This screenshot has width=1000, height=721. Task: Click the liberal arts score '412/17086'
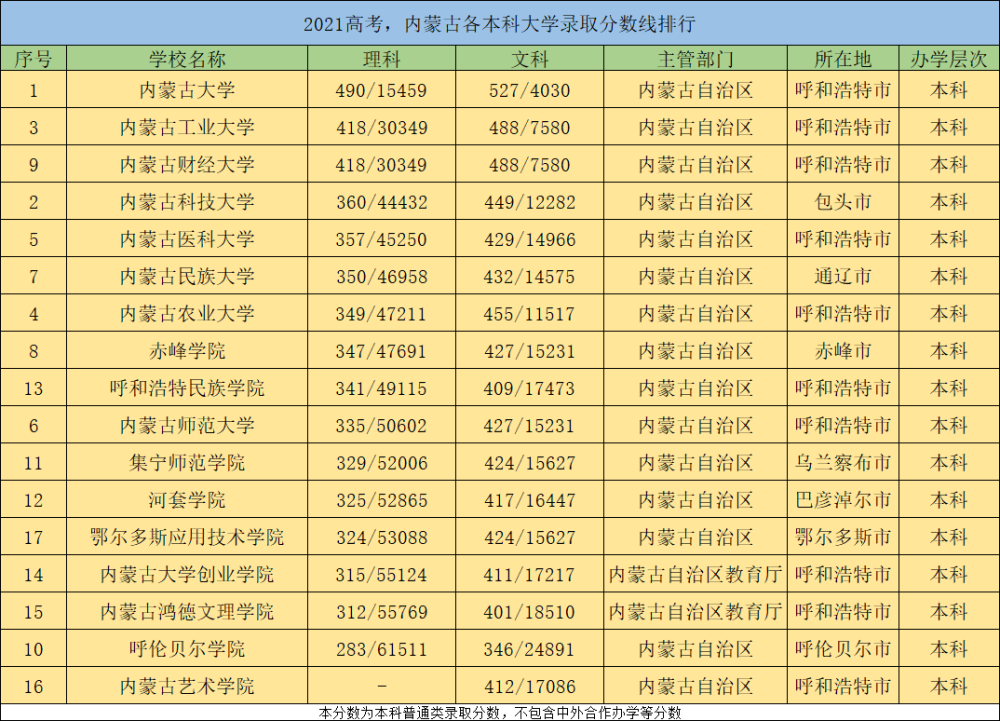[529, 687]
